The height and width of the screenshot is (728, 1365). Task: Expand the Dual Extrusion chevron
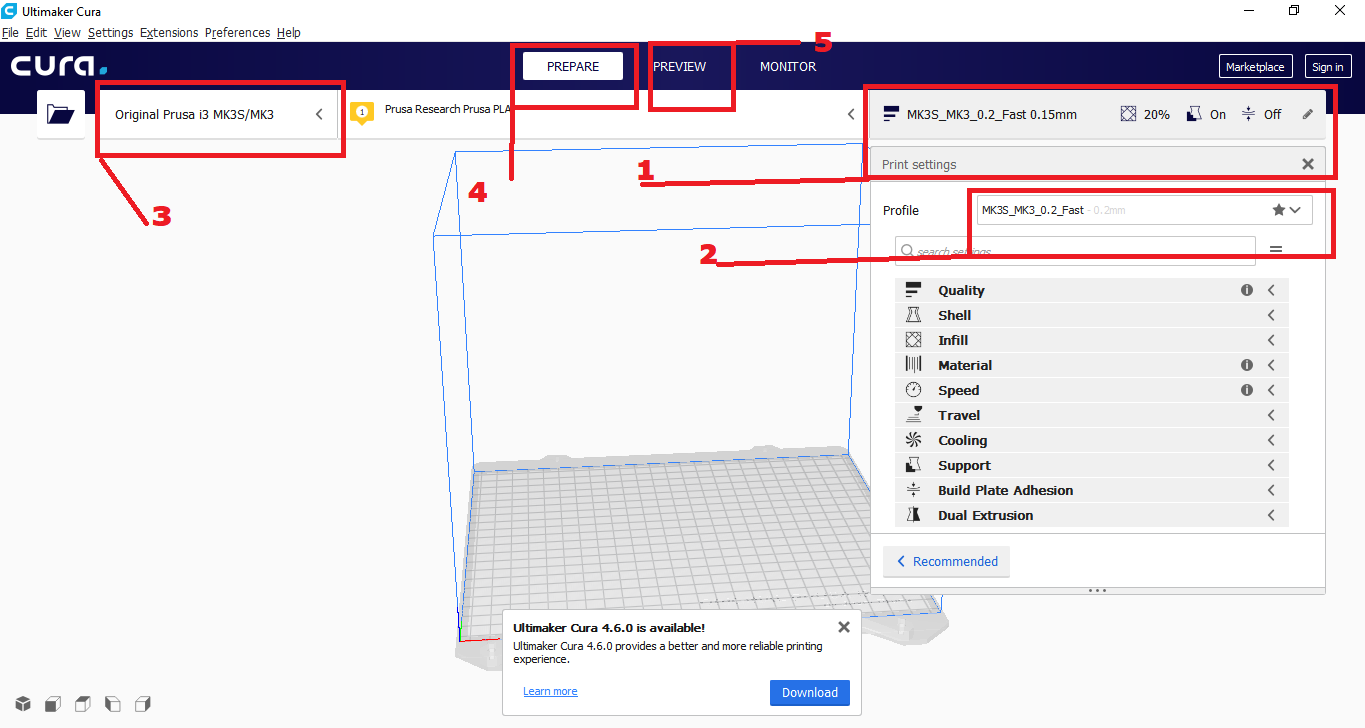click(x=1271, y=515)
